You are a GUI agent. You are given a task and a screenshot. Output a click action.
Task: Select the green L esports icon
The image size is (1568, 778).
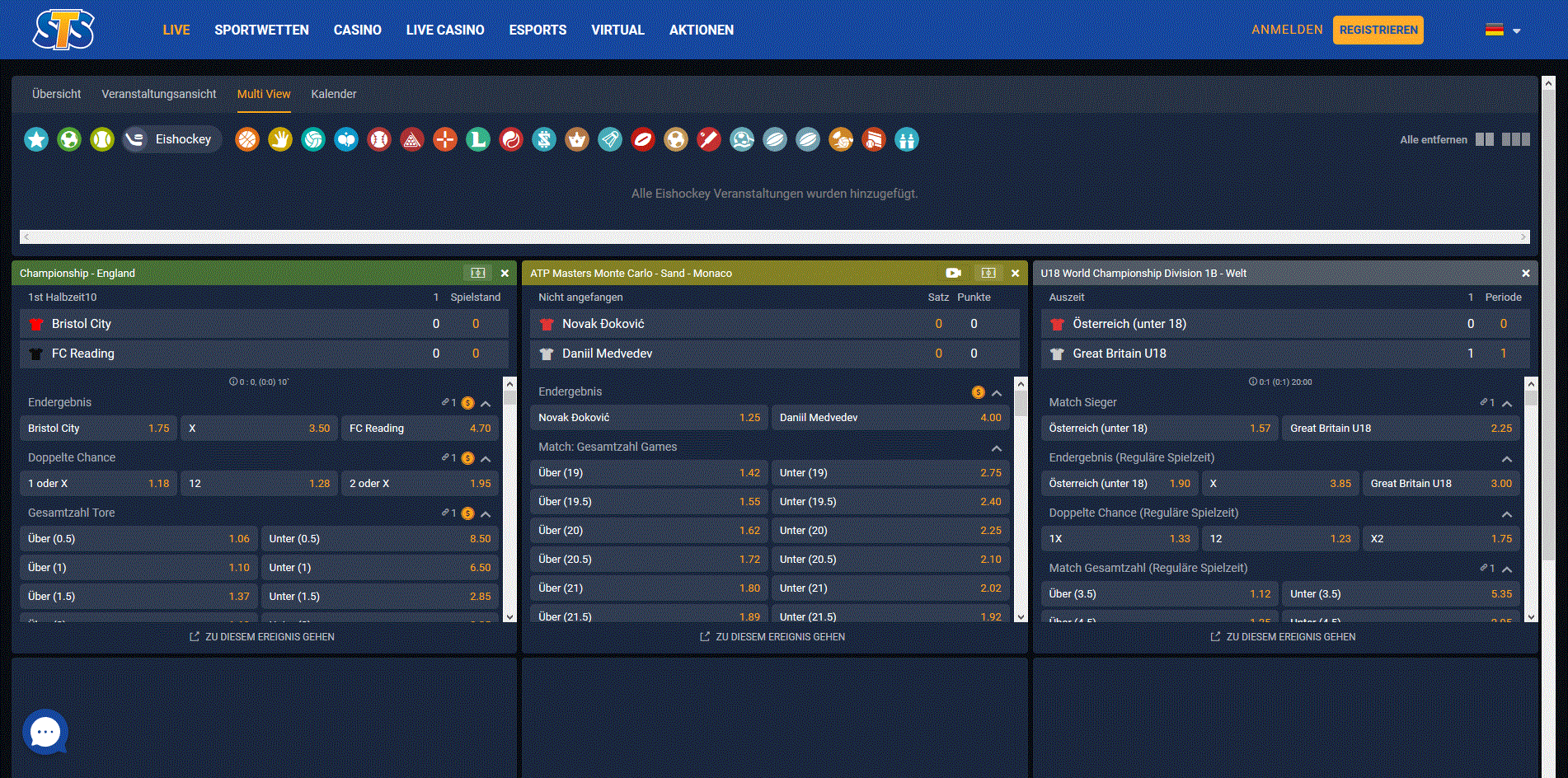(x=478, y=139)
